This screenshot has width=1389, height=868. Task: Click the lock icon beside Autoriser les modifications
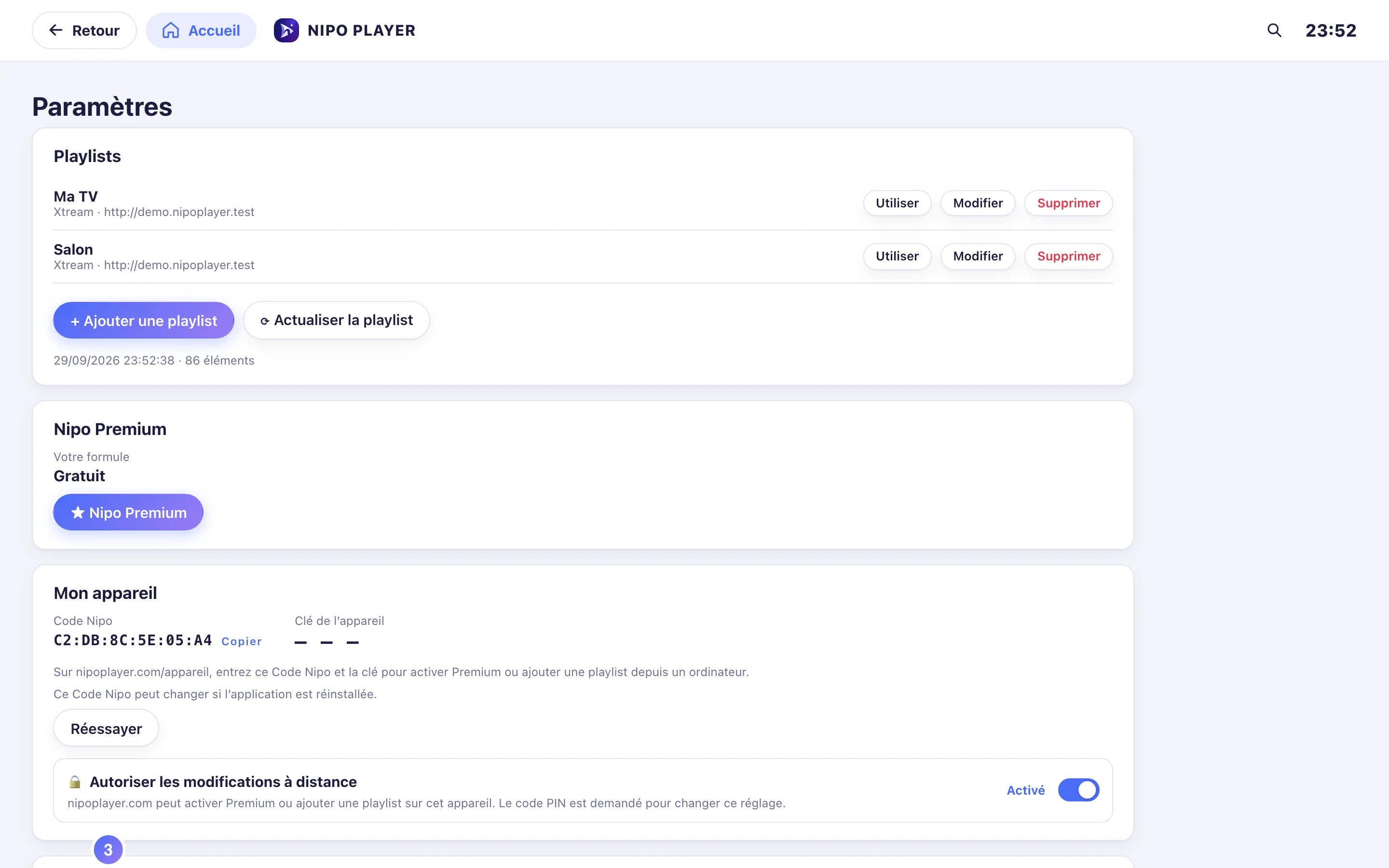(x=75, y=782)
